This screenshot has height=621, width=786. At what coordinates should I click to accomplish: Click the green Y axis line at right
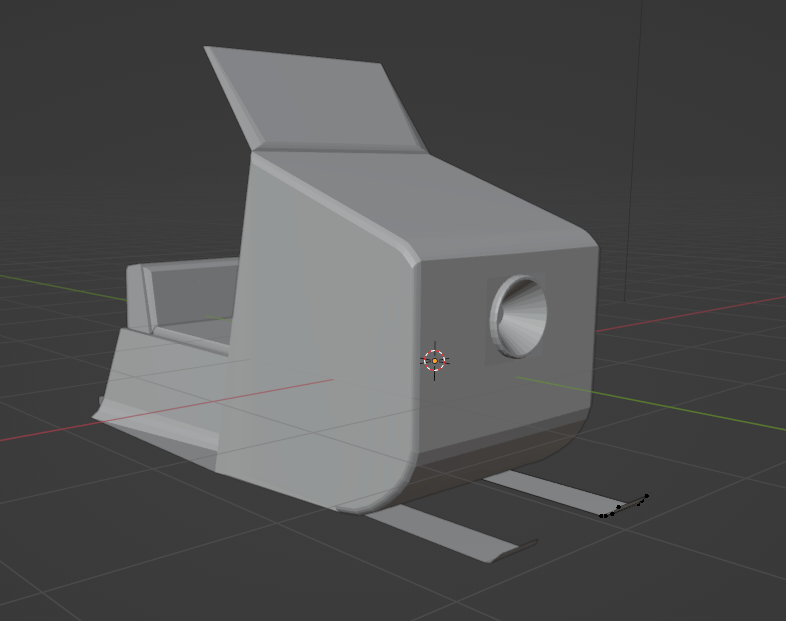(700, 412)
